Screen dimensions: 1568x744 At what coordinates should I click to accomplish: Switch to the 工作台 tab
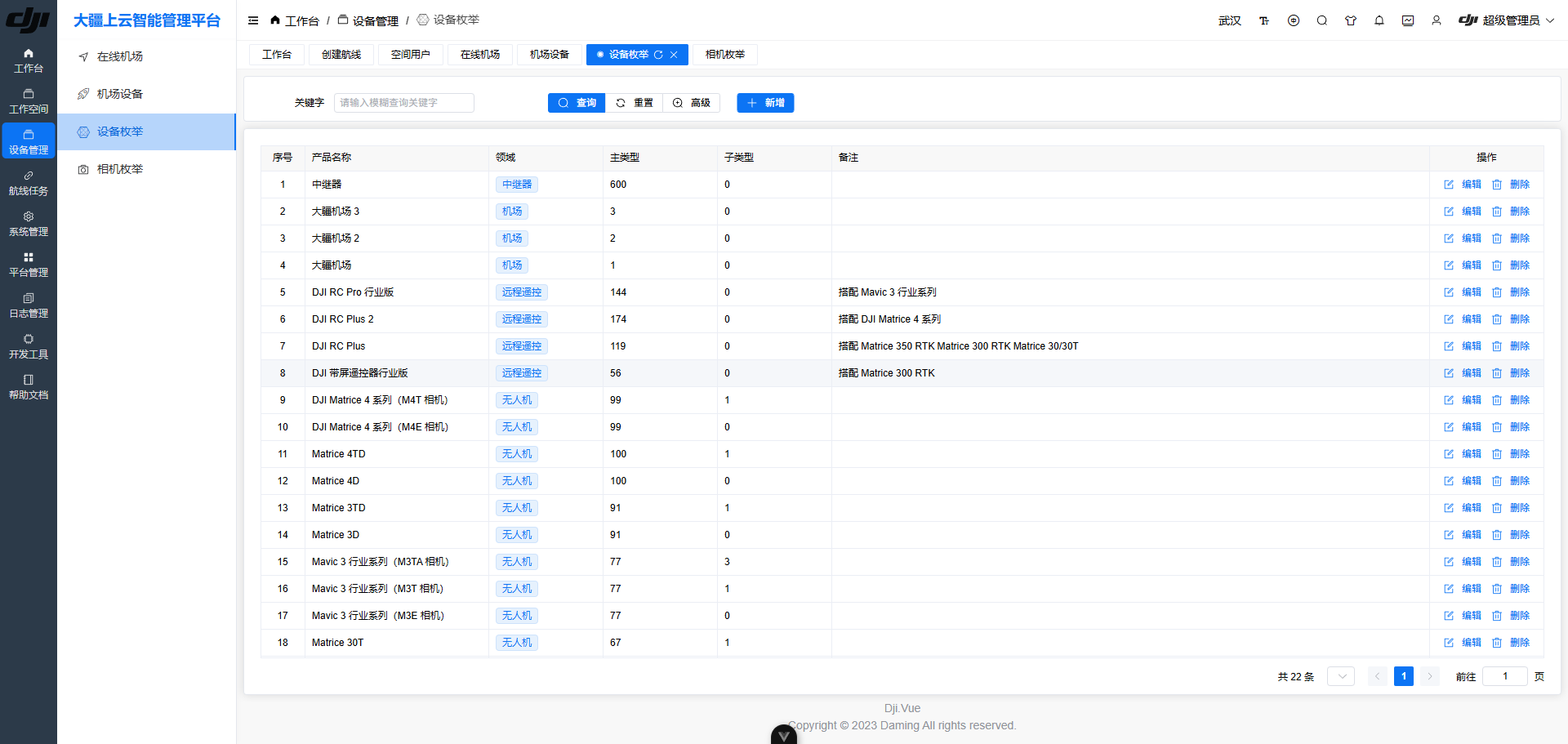click(277, 55)
